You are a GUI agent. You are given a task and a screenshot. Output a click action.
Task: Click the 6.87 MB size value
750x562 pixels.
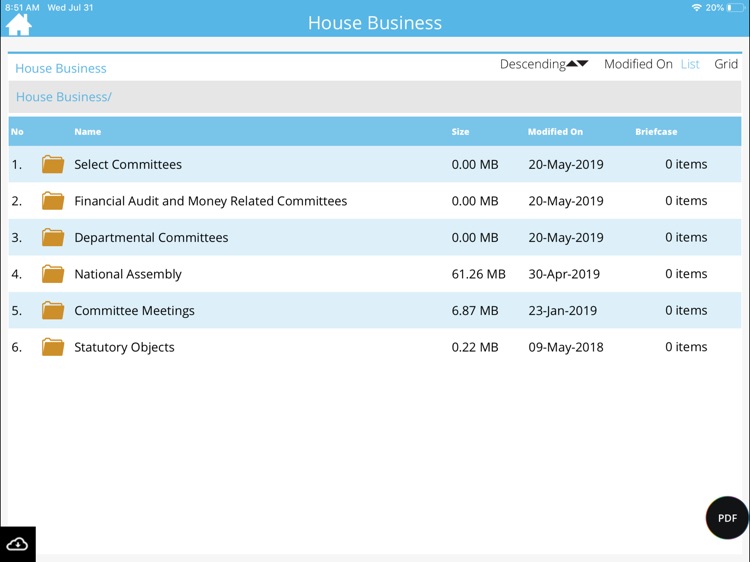475,310
